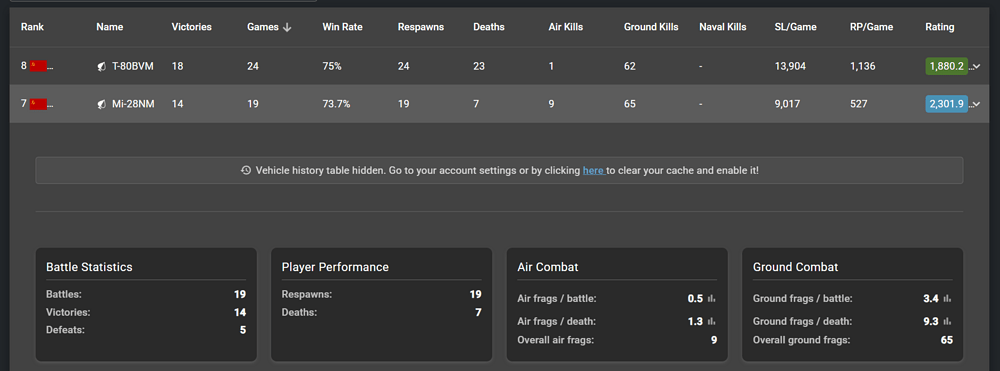Sort table by Games column header
The height and width of the screenshot is (371, 1000).
click(263, 27)
